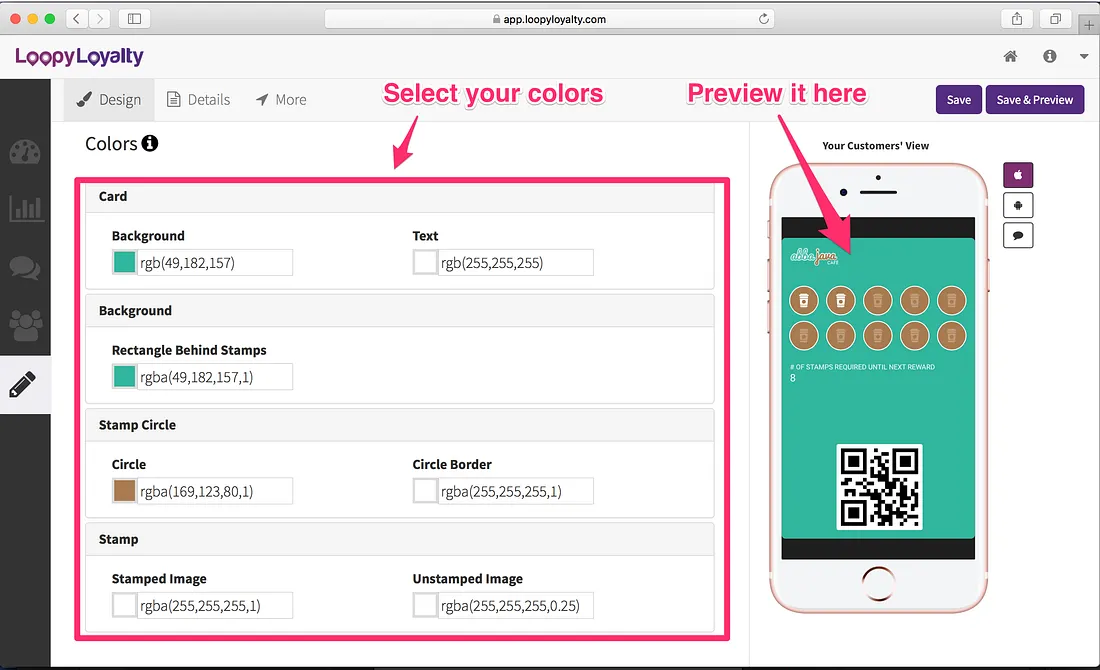Click the Safari share button
Screen dimensions: 1100x670
(1017, 19)
